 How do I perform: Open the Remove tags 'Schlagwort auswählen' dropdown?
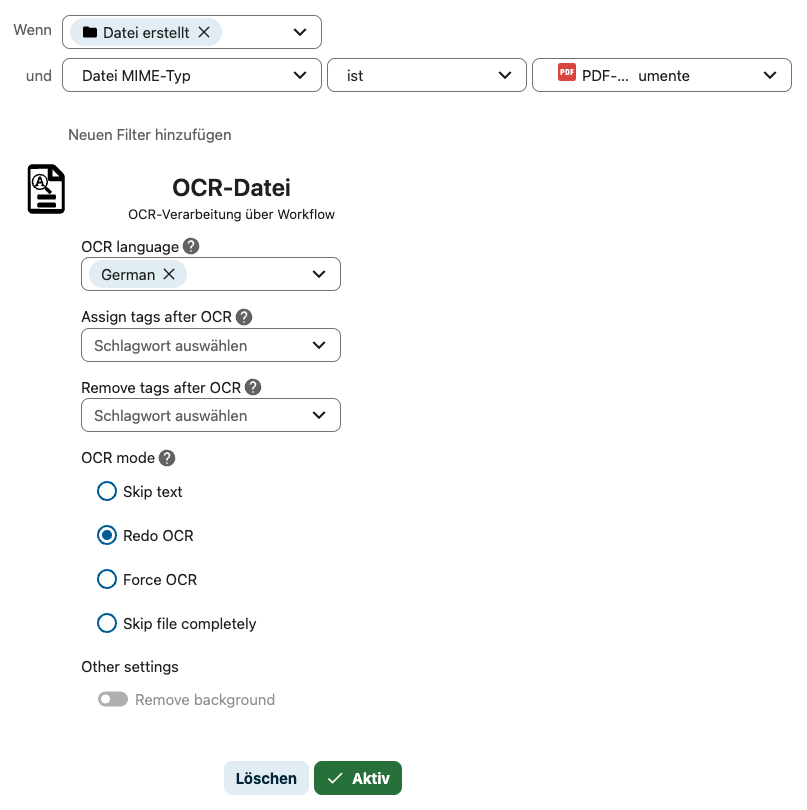(x=210, y=415)
